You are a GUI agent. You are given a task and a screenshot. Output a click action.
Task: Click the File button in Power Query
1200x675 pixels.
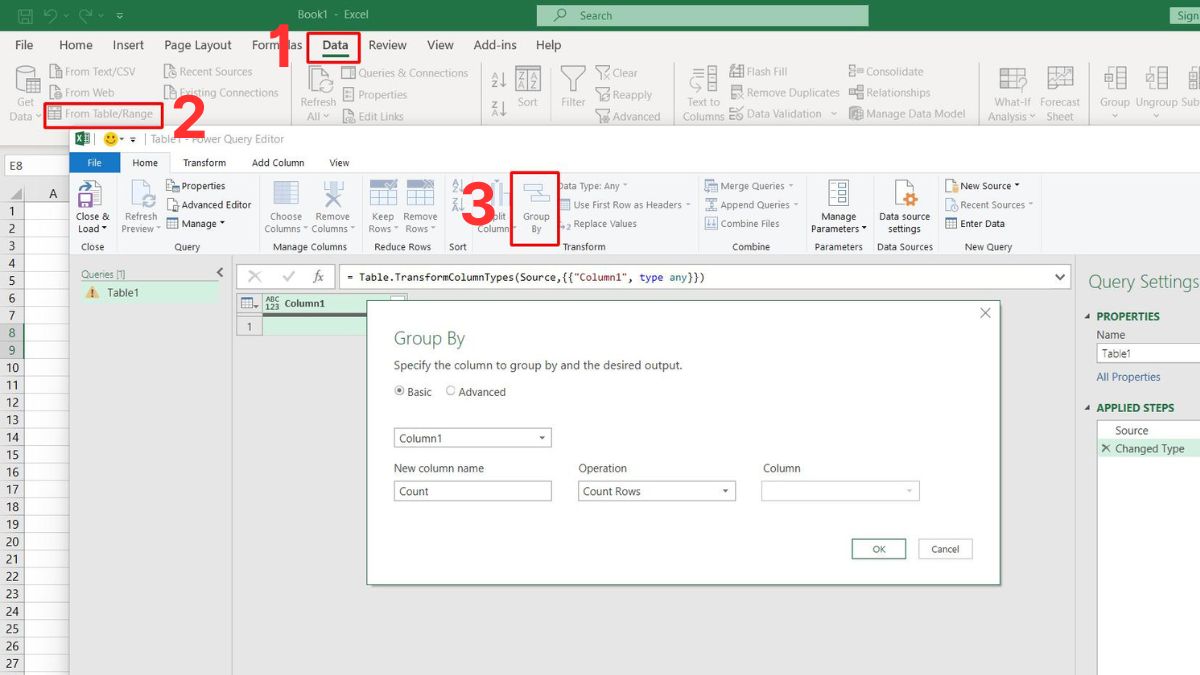(94, 163)
